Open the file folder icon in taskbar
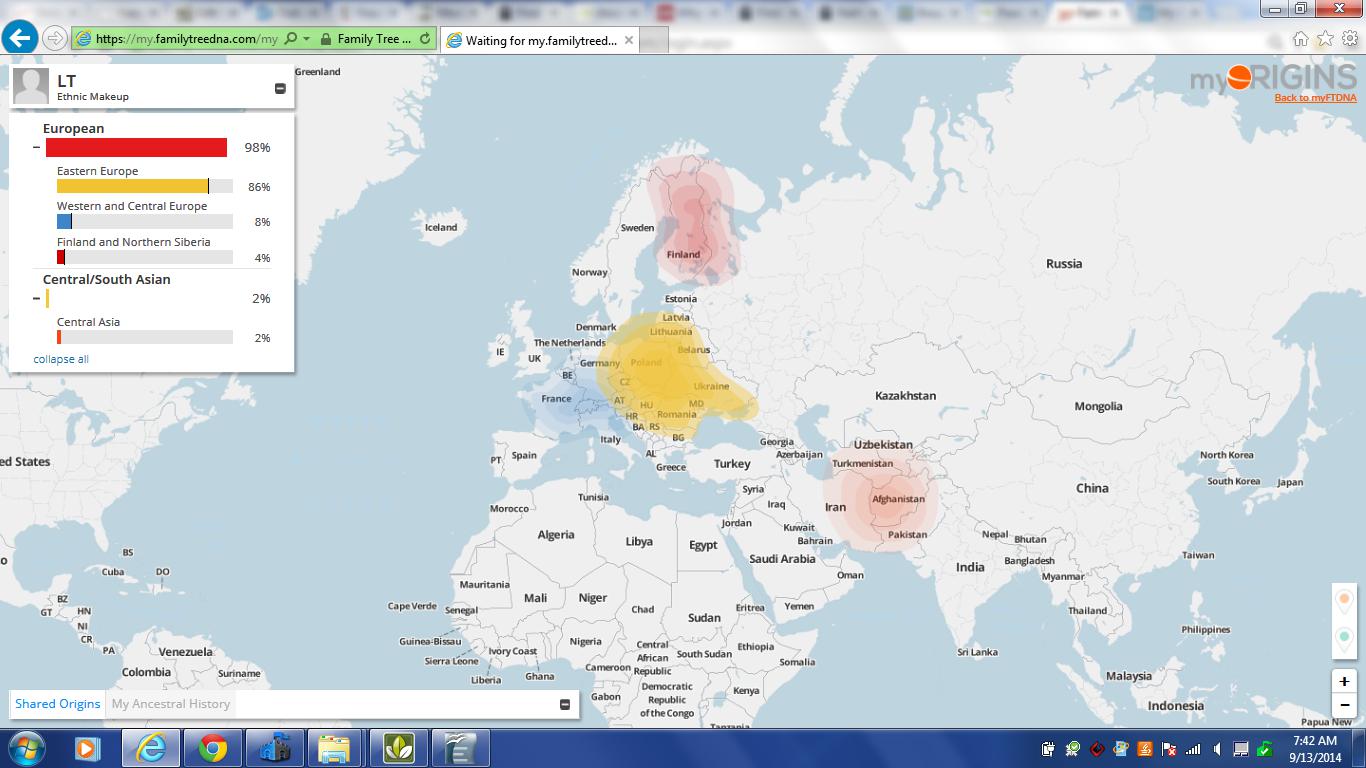Viewport: 1366px width, 768px height. pyautogui.click(x=335, y=748)
